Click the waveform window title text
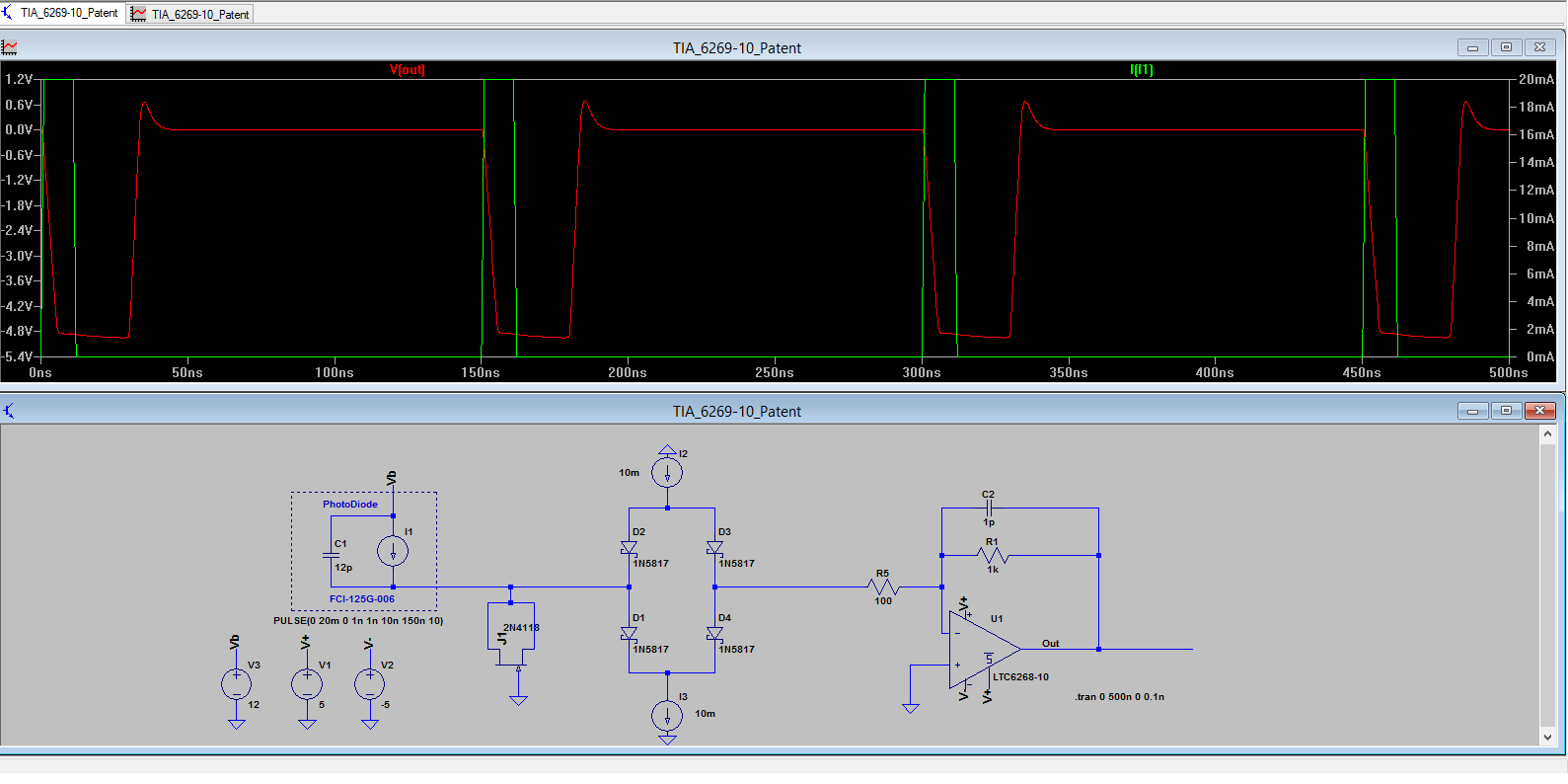Viewport: 1568px width, 784px height. tap(737, 48)
